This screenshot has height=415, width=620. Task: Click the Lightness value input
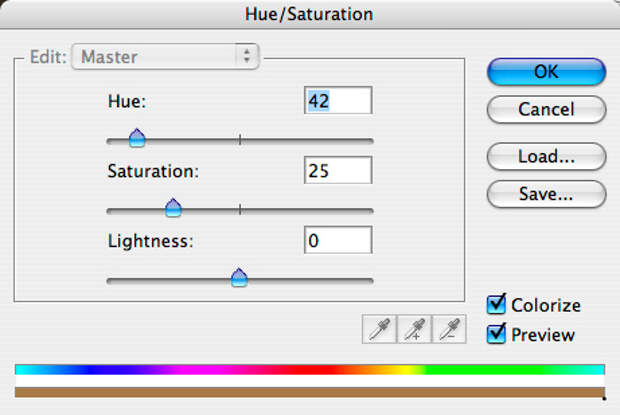[x=338, y=240]
